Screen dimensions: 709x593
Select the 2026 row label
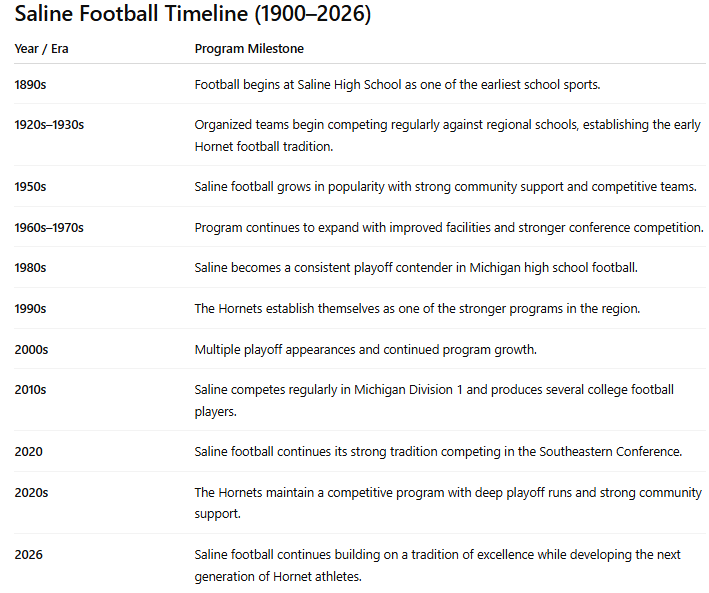pos(28,554)
